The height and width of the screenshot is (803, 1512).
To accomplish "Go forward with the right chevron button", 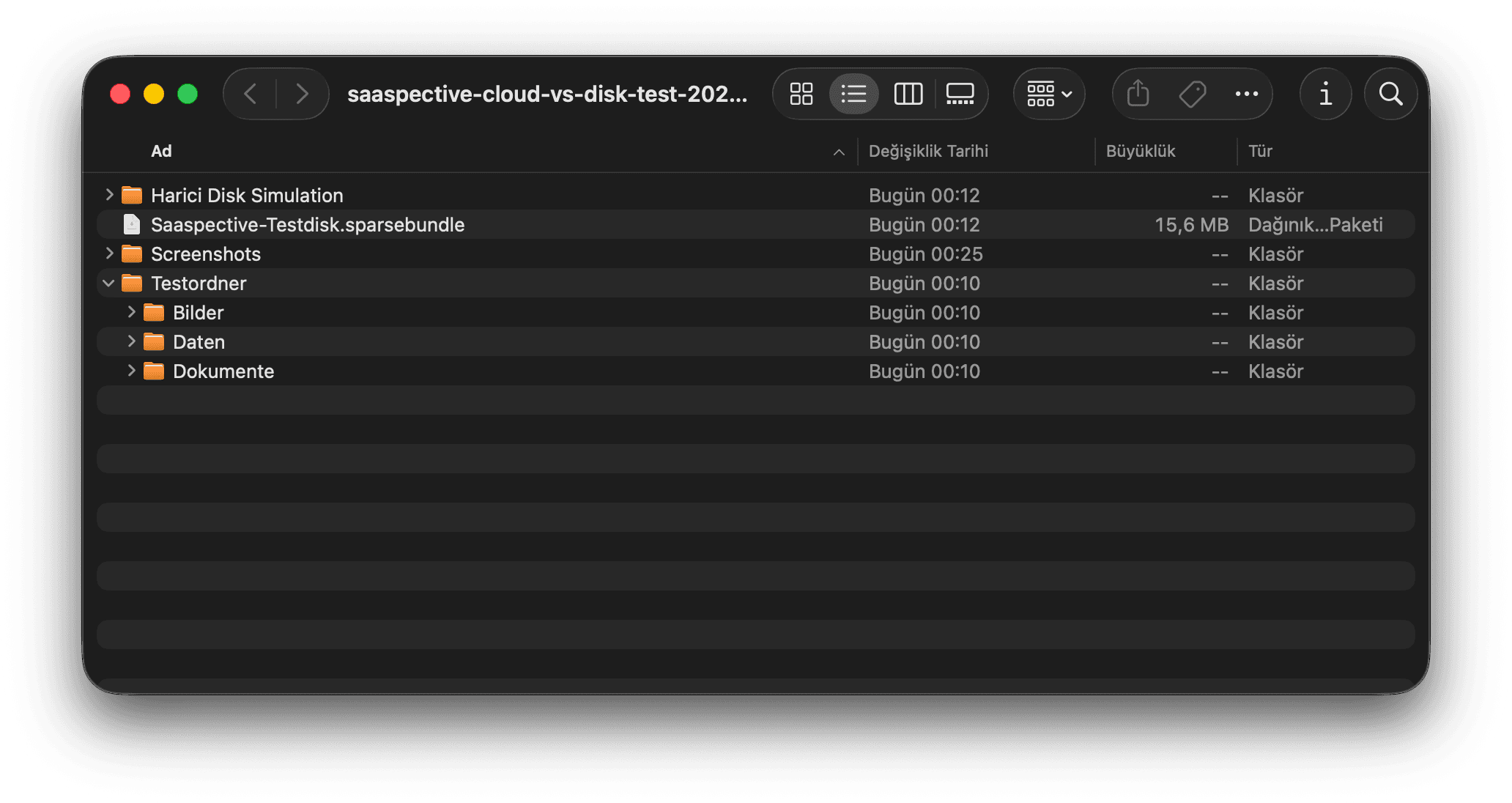I will pyautogui.click(x=301, y=94).
